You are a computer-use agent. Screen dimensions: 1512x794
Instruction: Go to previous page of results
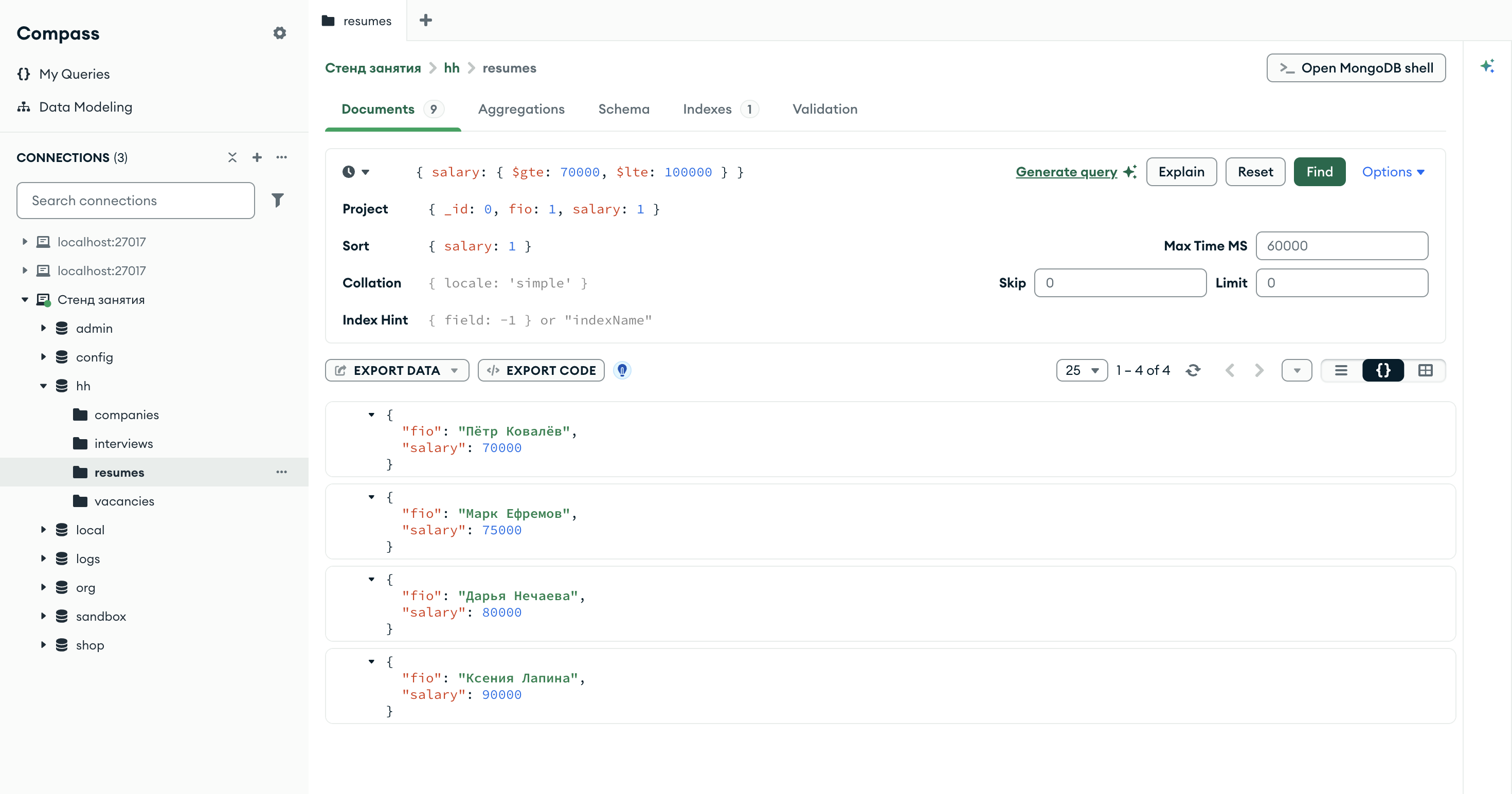1230,370
